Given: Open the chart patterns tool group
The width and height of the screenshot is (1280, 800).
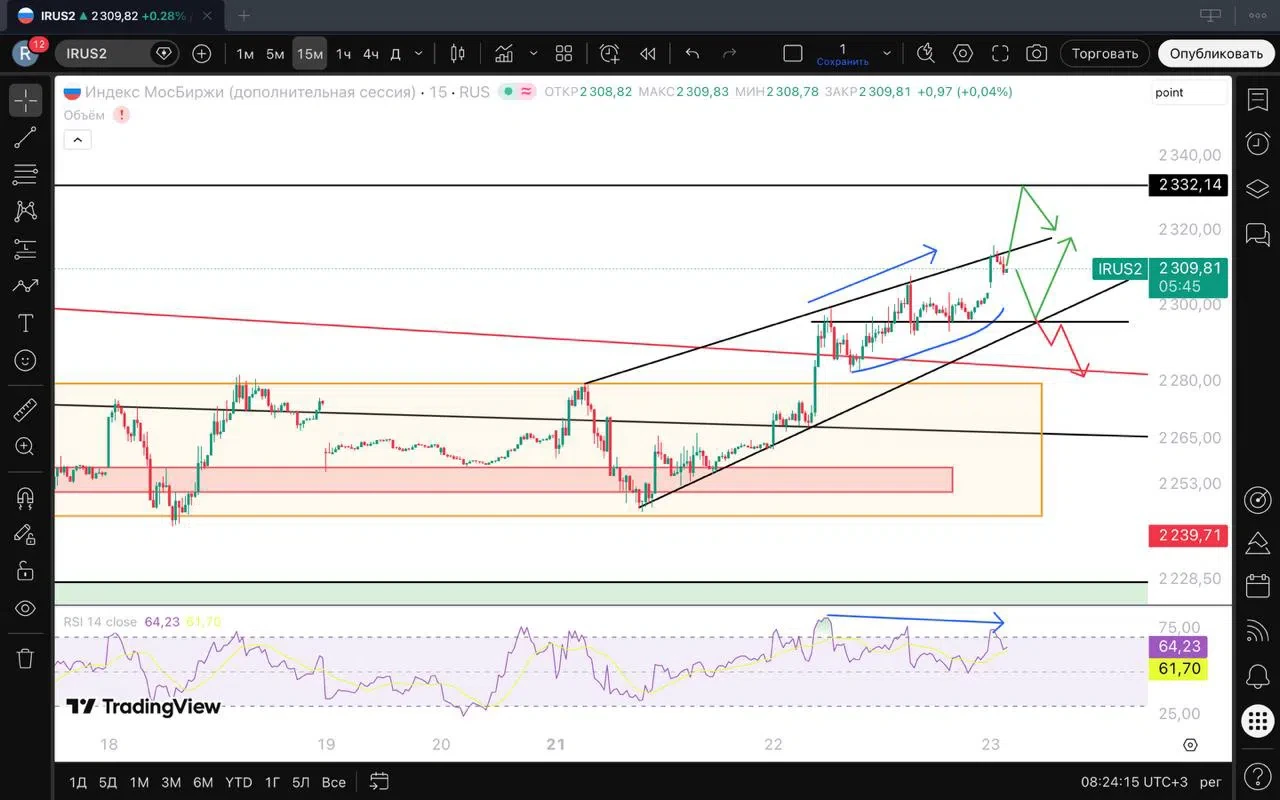Looking at the screenshot, I should 25,212.
